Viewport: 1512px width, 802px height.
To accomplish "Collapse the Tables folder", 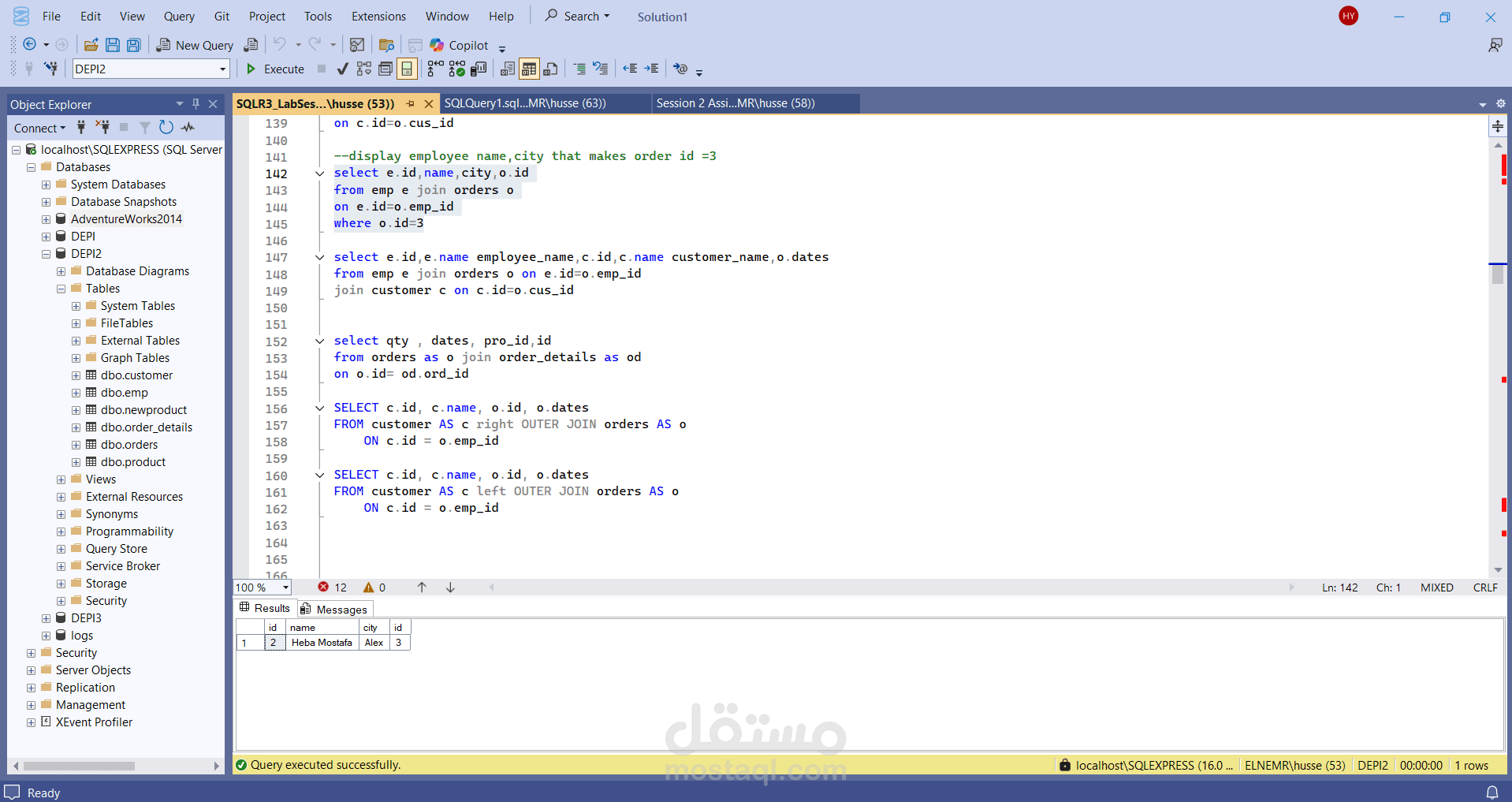I will pos(61,289).
